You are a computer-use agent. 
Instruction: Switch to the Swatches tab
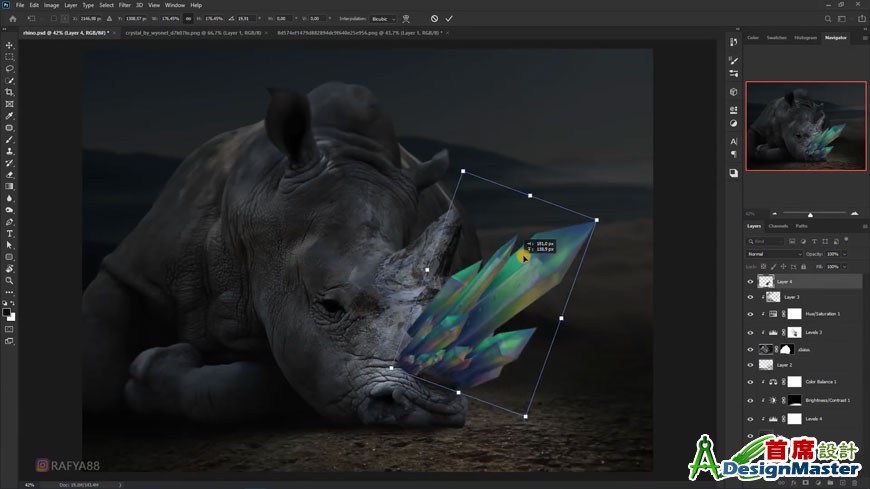[776, 38]
